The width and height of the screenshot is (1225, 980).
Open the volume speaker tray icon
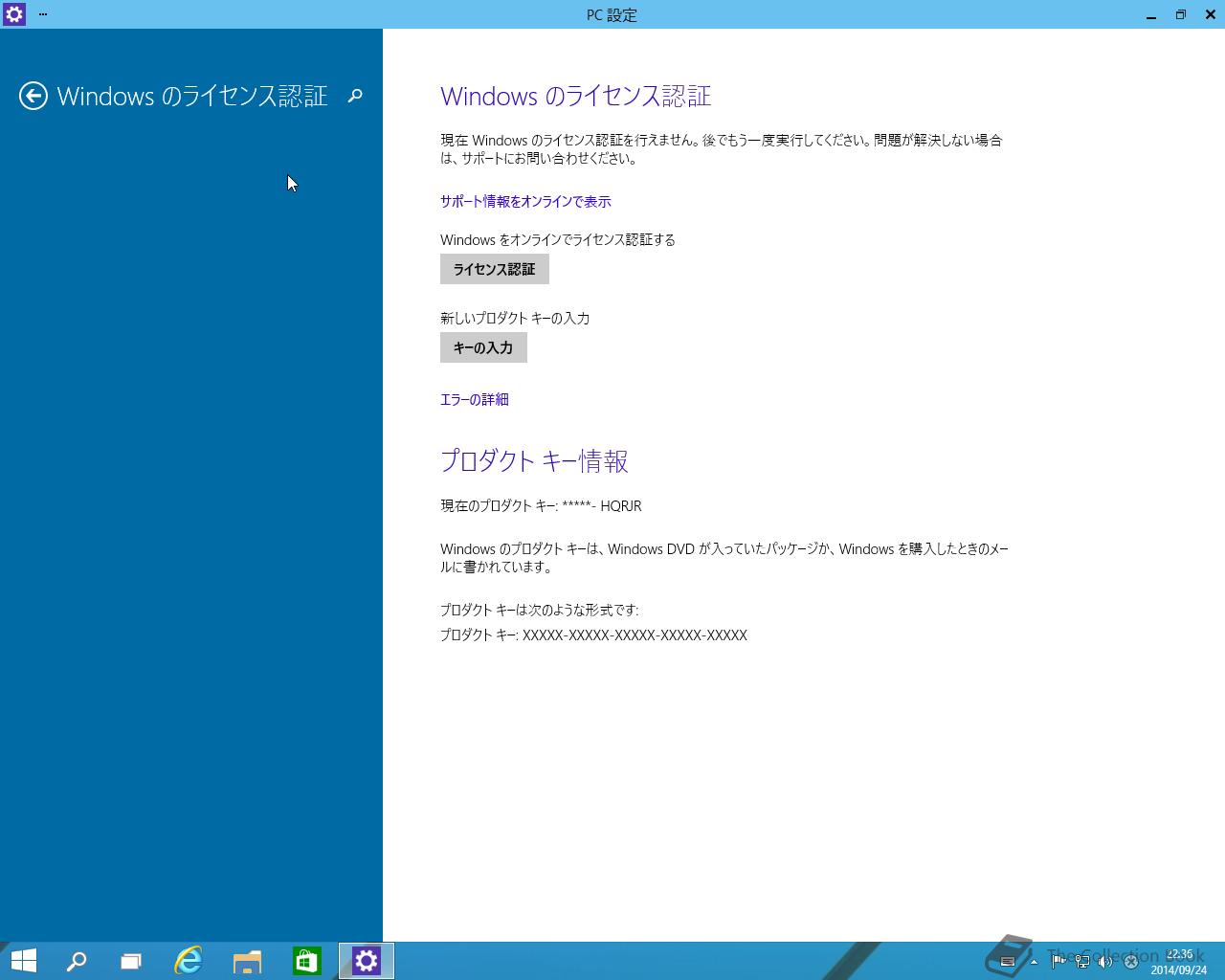click(1106, 962)
